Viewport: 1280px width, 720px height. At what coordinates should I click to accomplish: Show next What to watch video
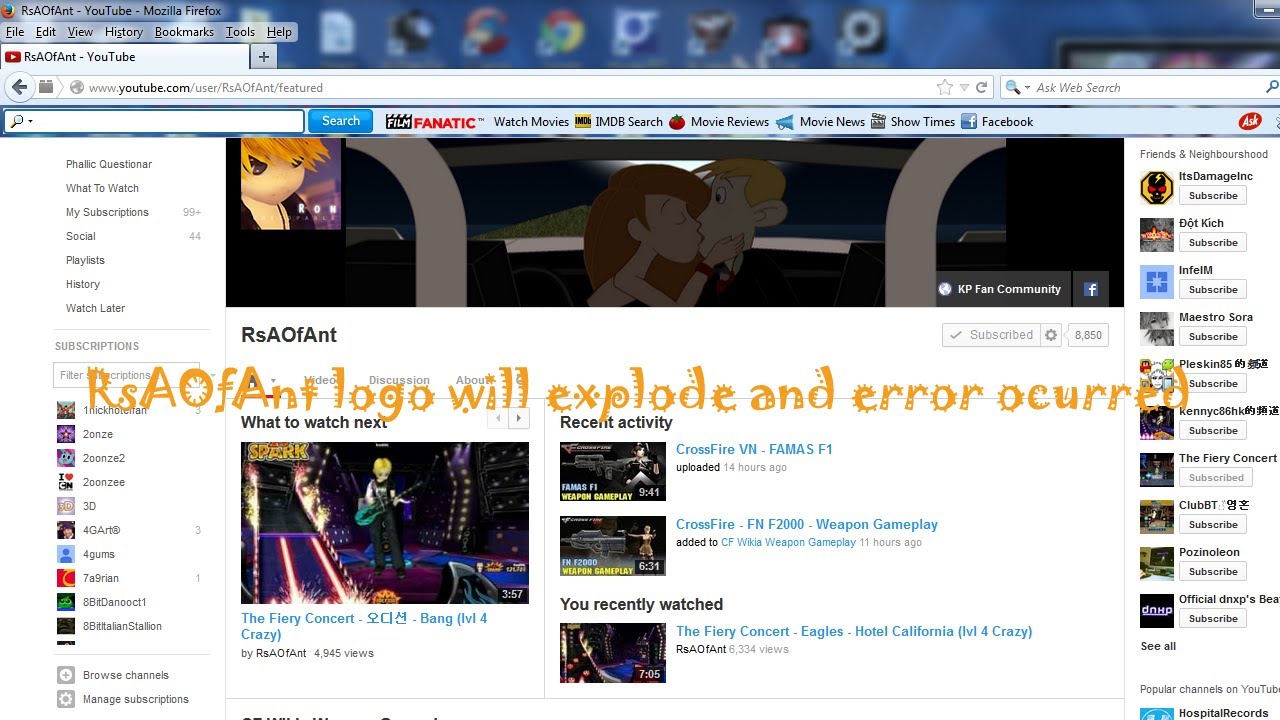tap(519, 419)
